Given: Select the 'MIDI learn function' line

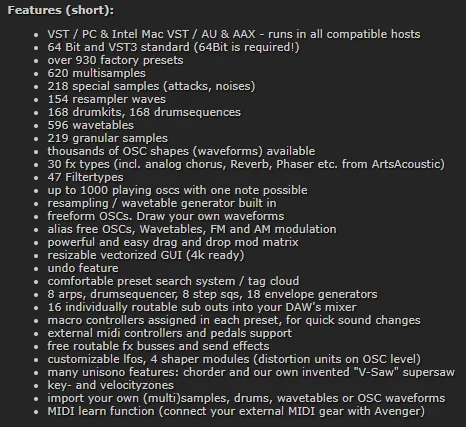Looking at the screenshot, I should point(236,411).
